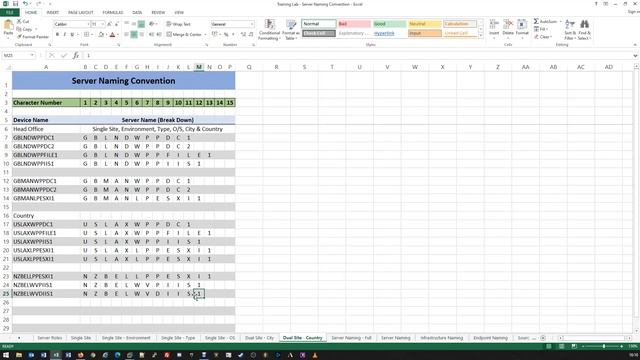Open File Explorer from taskbar
Viewport: 640px width, 360px height.
[19, 355]
